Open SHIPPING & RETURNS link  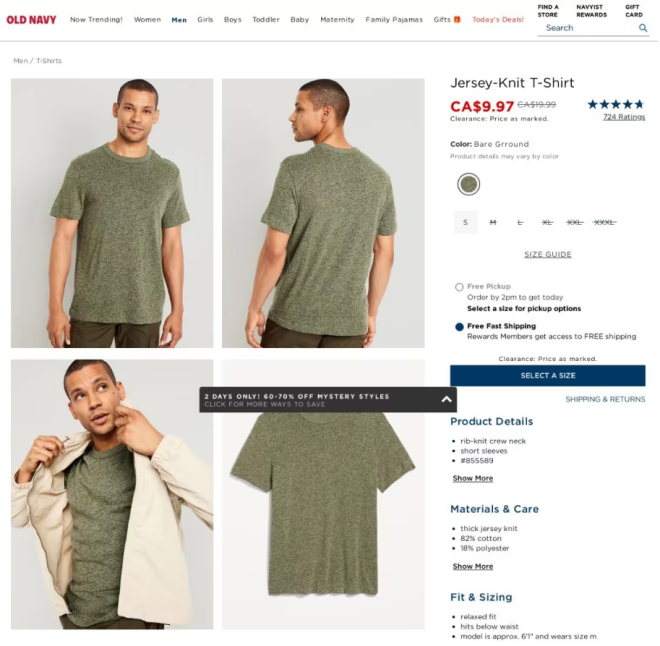pos(606,399)
